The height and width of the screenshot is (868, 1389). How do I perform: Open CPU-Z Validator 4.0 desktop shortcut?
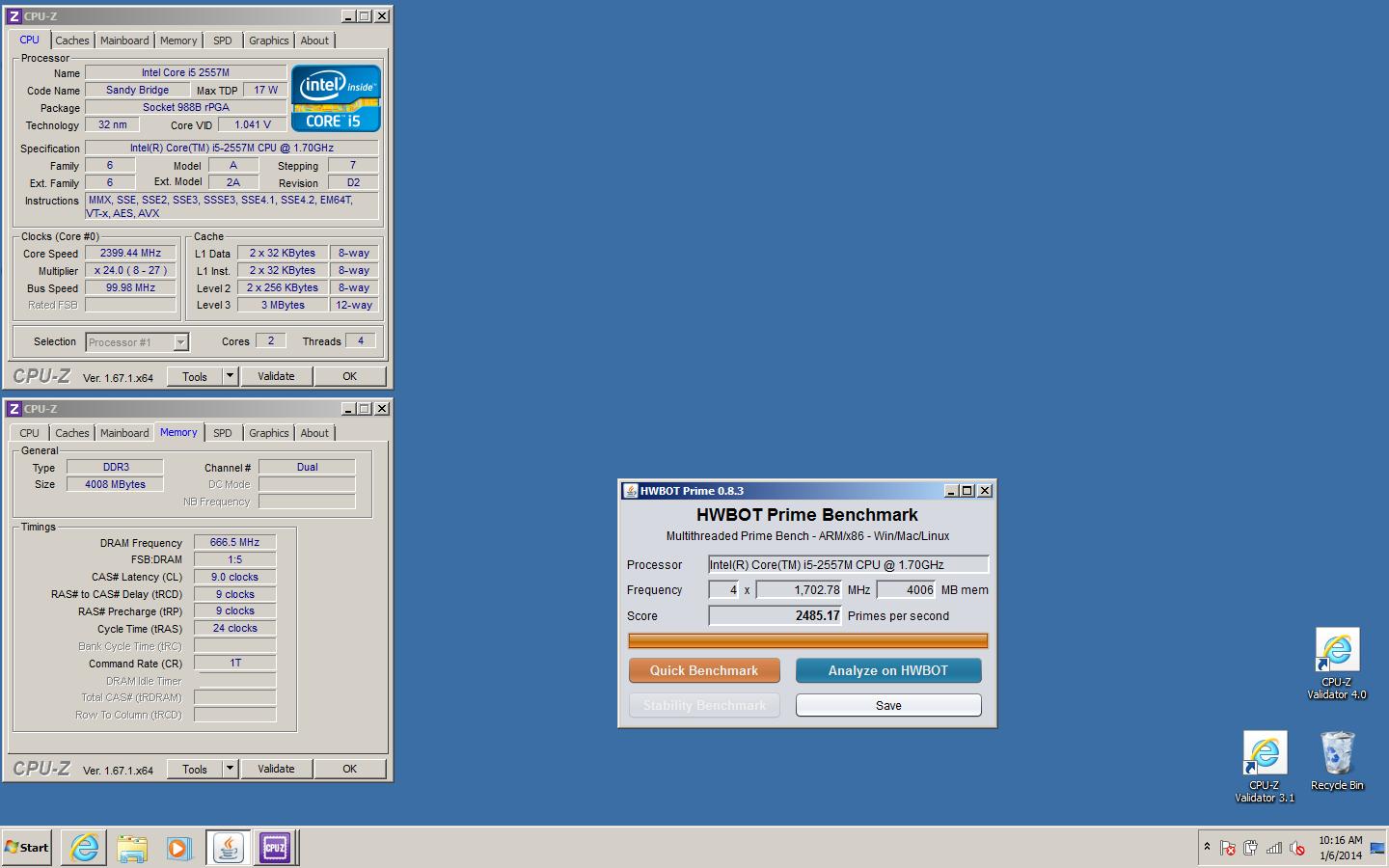(1337, 664)
